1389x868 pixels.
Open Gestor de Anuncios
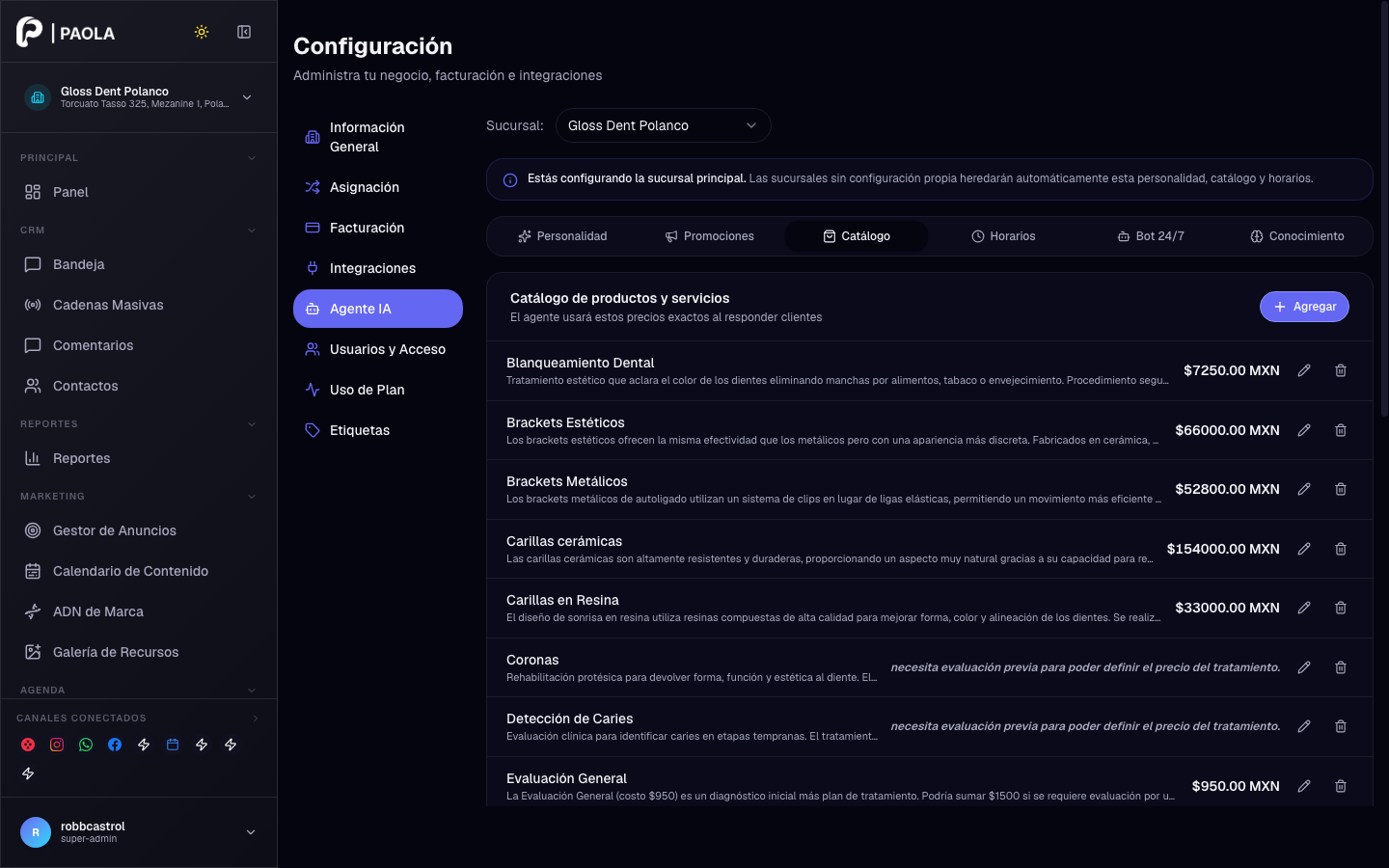(139, 530)
